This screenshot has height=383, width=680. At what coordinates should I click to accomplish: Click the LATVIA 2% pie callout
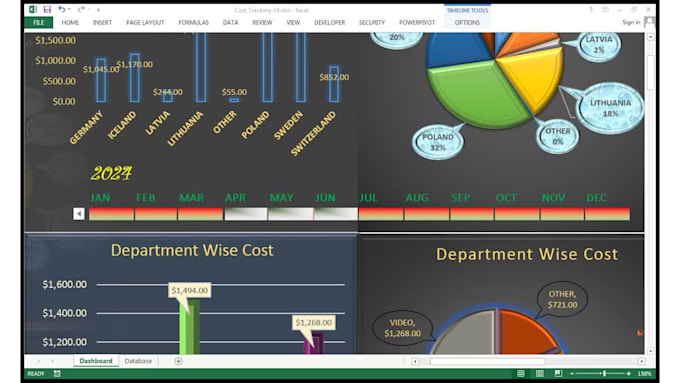click(x=599, y=45)
